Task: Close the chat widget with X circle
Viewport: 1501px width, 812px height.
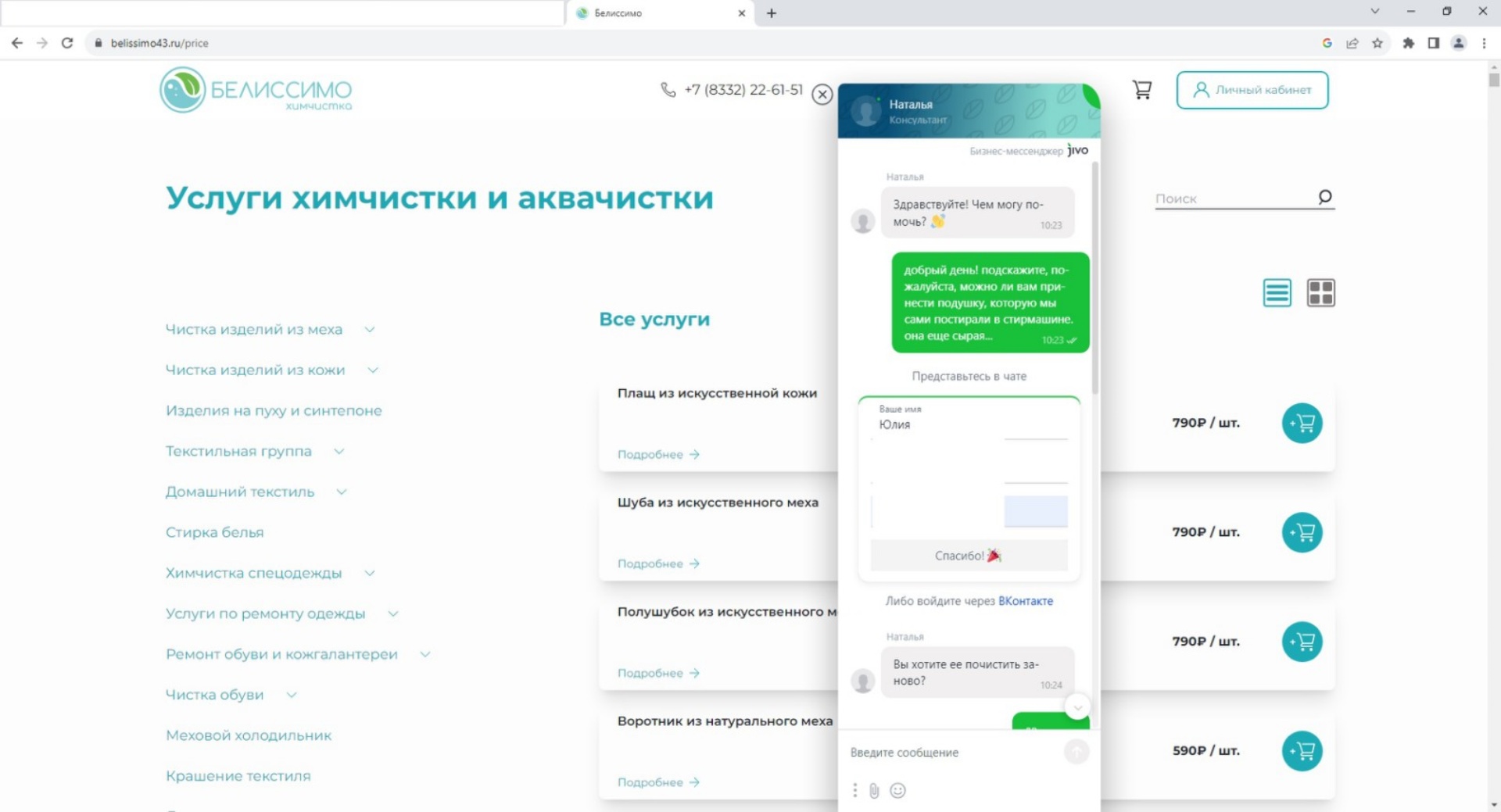Action: (x=822, y=95)
